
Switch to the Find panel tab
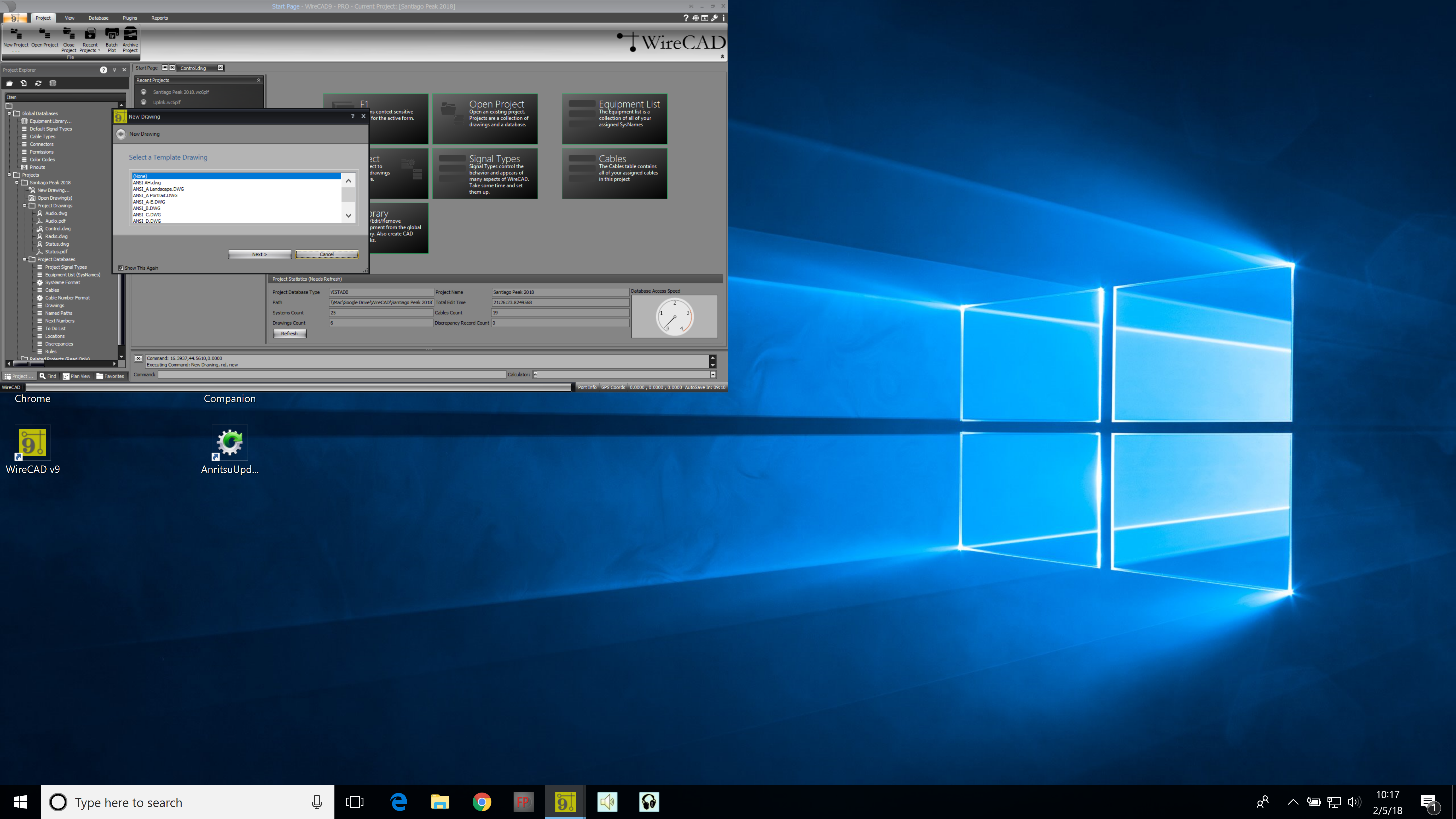pyautogui.click(x=48, y=377)
